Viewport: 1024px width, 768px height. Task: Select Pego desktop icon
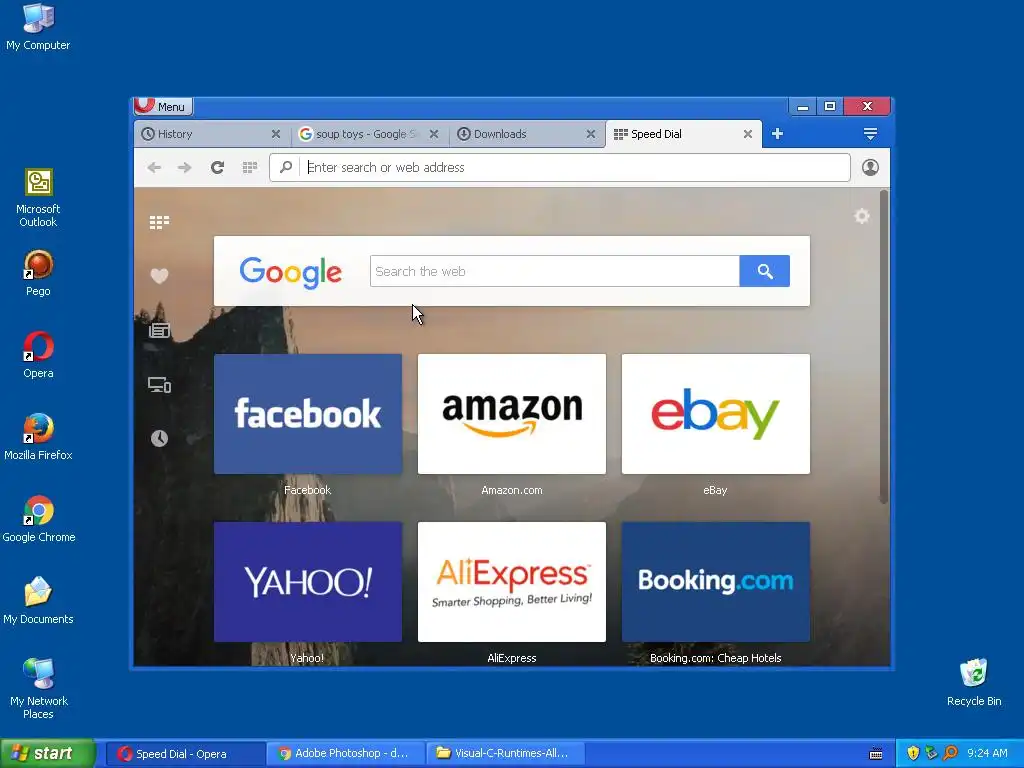click(38, 273)
